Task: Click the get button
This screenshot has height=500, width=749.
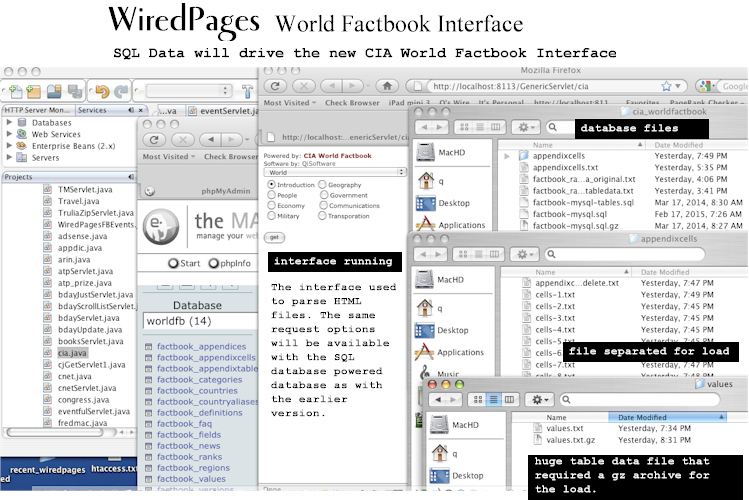Action: click(274, 237)
